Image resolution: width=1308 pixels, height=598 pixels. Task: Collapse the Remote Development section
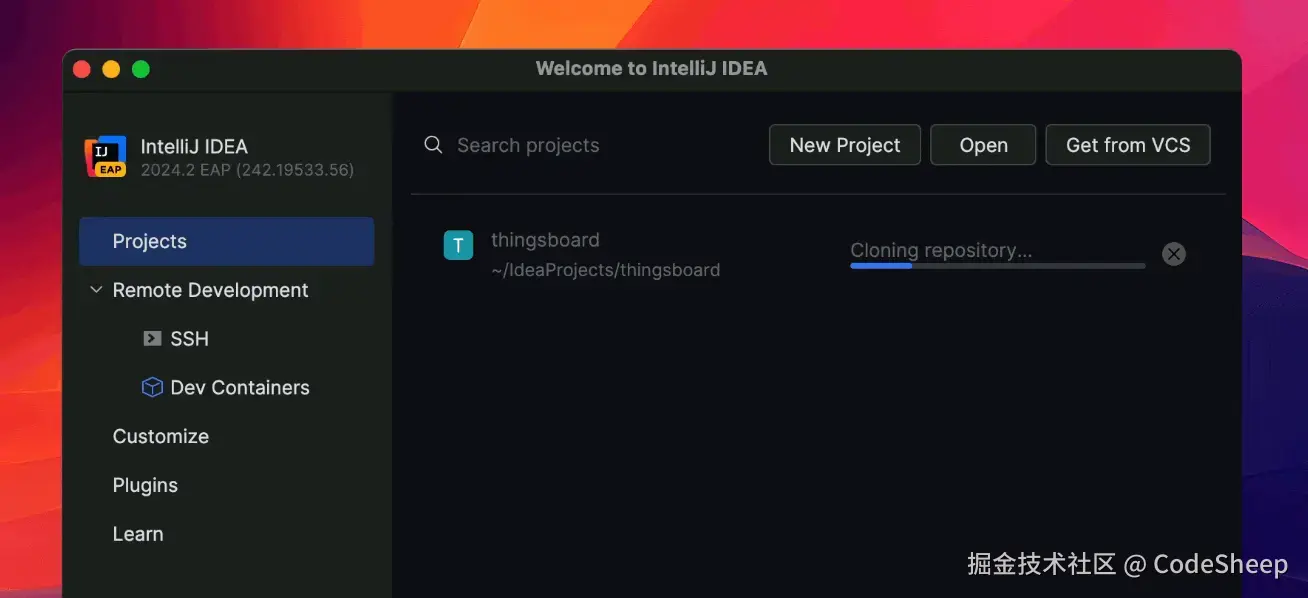click(95, 289)
